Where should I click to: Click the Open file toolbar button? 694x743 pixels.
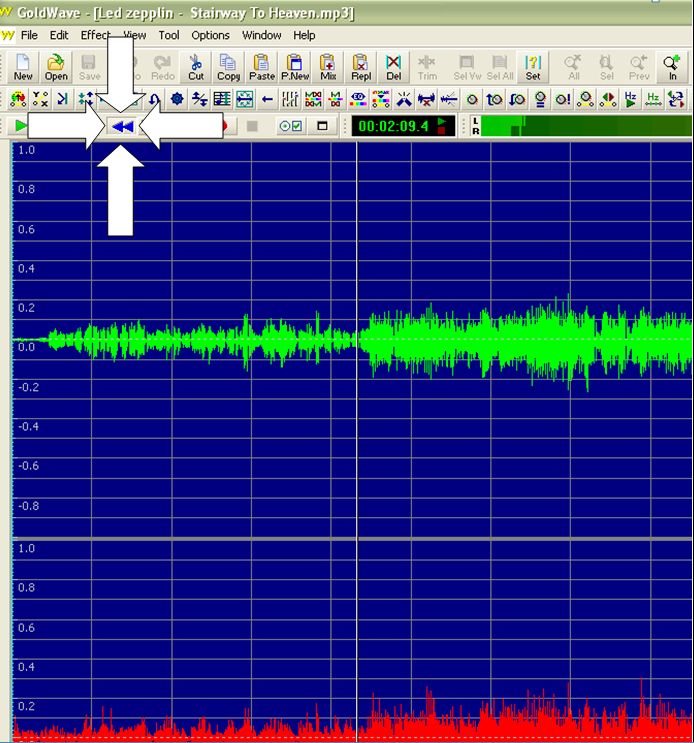click(56, 67)
